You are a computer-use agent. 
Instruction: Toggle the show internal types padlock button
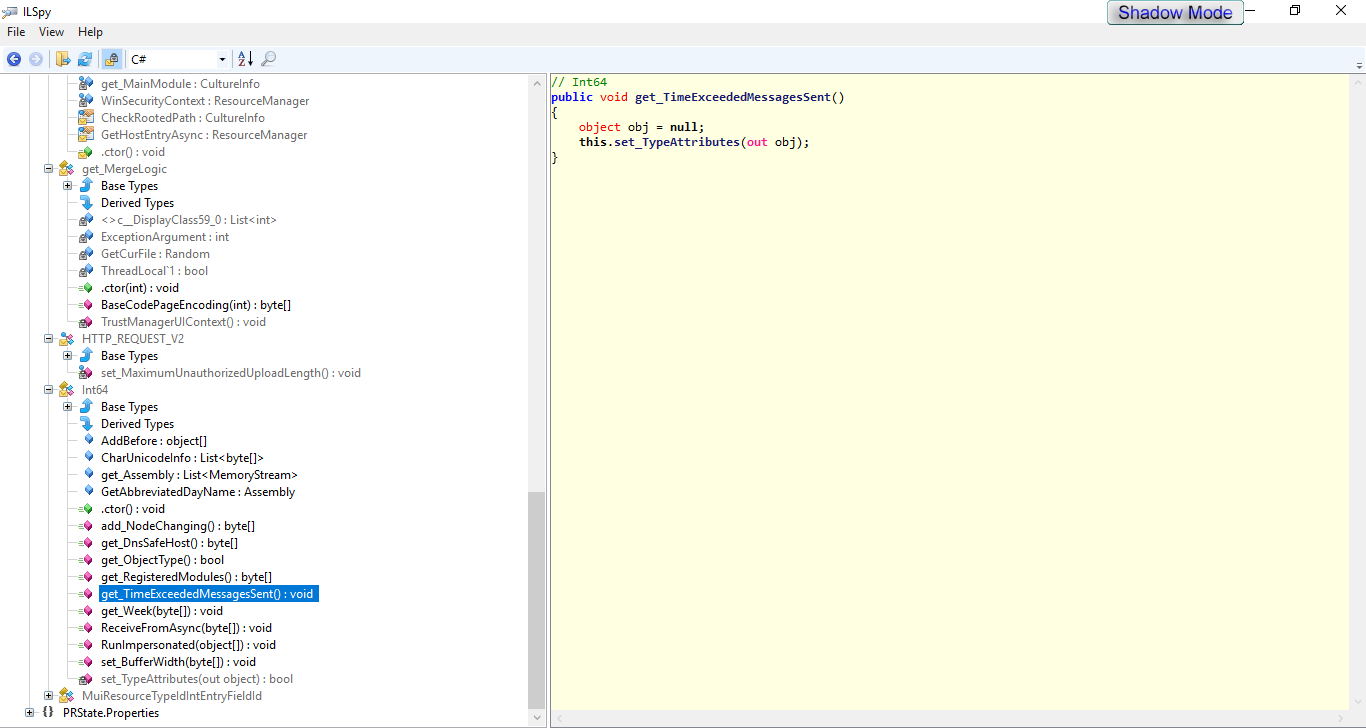point(111,59)
